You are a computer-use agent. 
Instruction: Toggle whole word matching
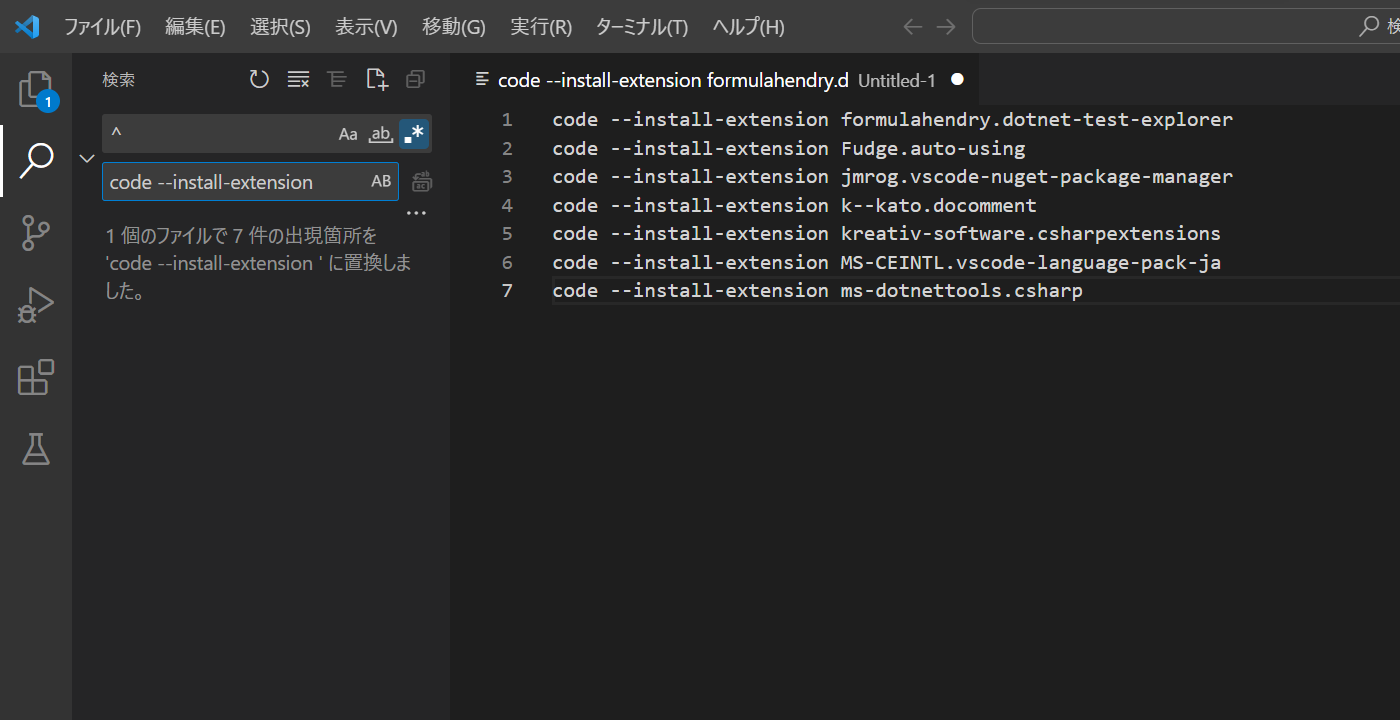(x=380, y=132)
